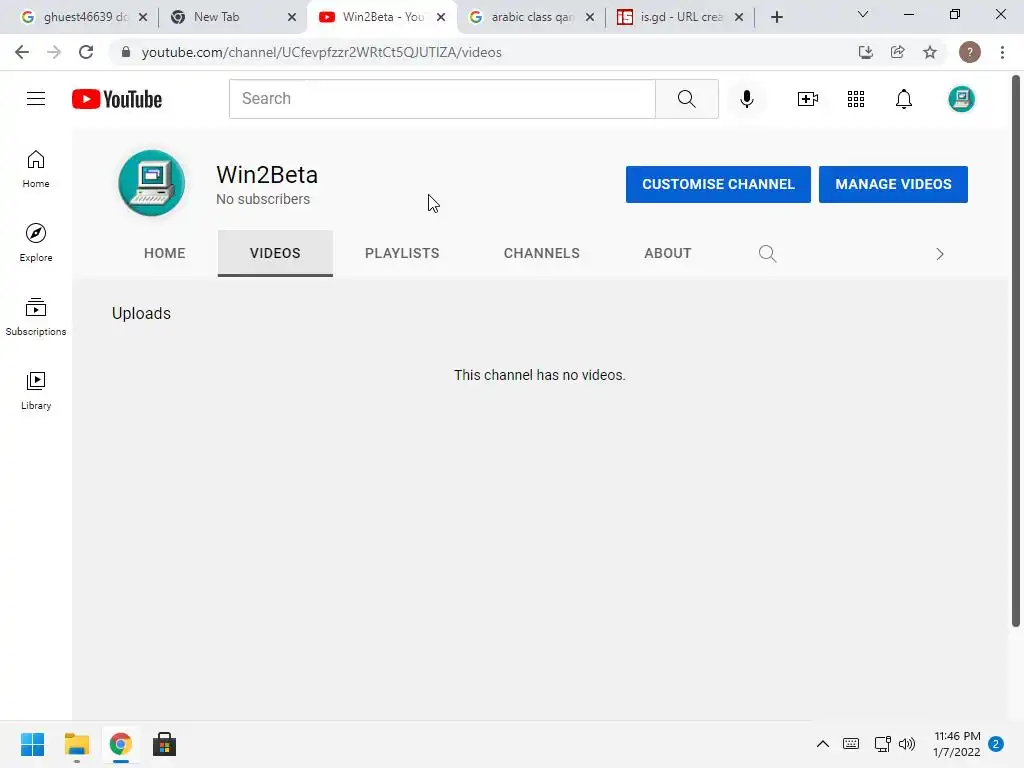Open clock and date 11:46 PM
This screenshot has height=768, width=1024.
click(957, 744)
